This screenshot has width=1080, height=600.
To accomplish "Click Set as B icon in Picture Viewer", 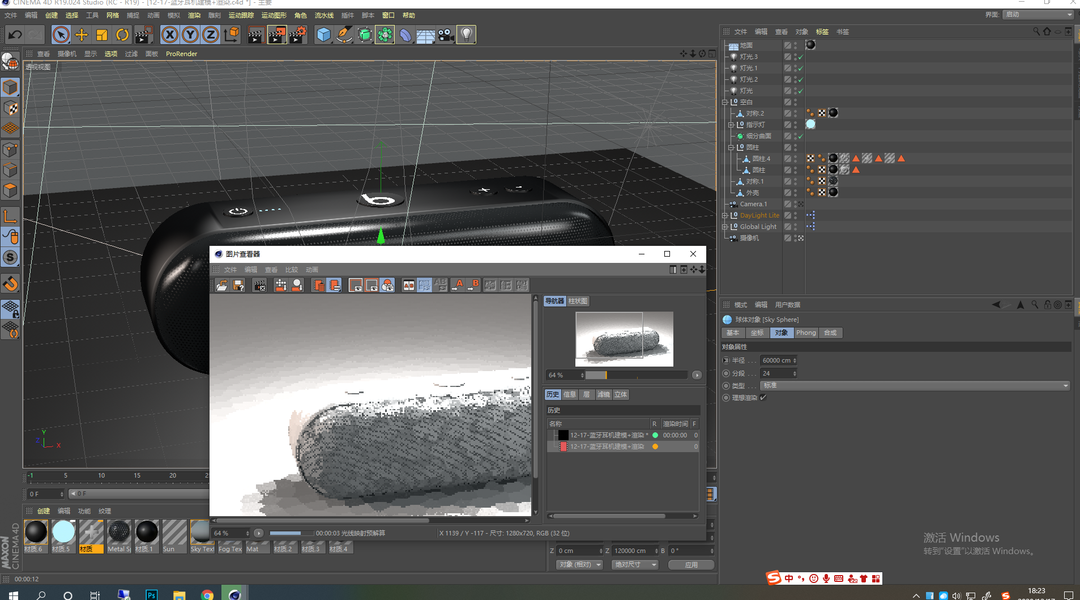I will 473,285.
